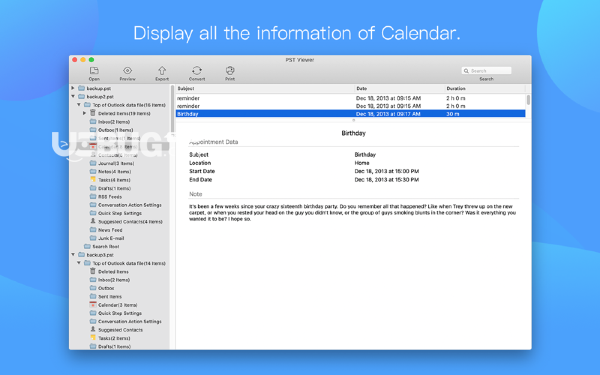The image size is (600, 375).
Task: Click Start Date value in appointment details
Action: click(386, 171)
